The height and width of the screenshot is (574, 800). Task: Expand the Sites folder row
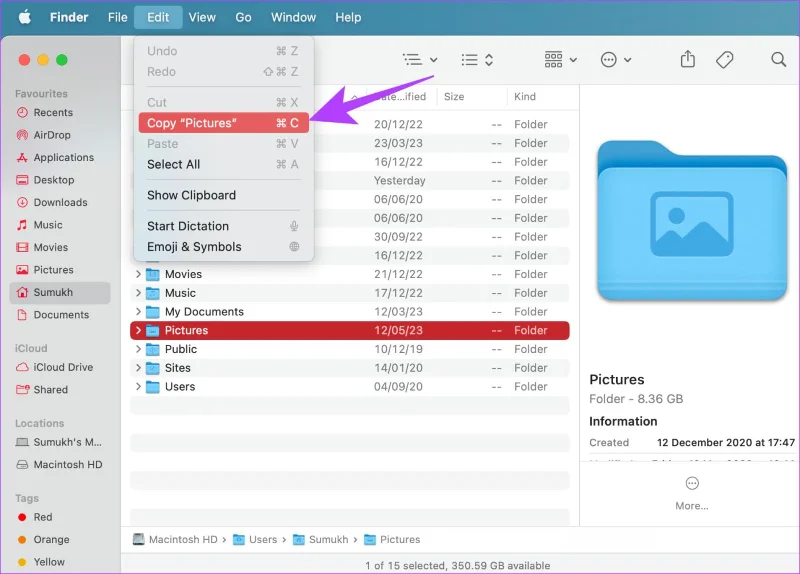[x=138, y=368]
